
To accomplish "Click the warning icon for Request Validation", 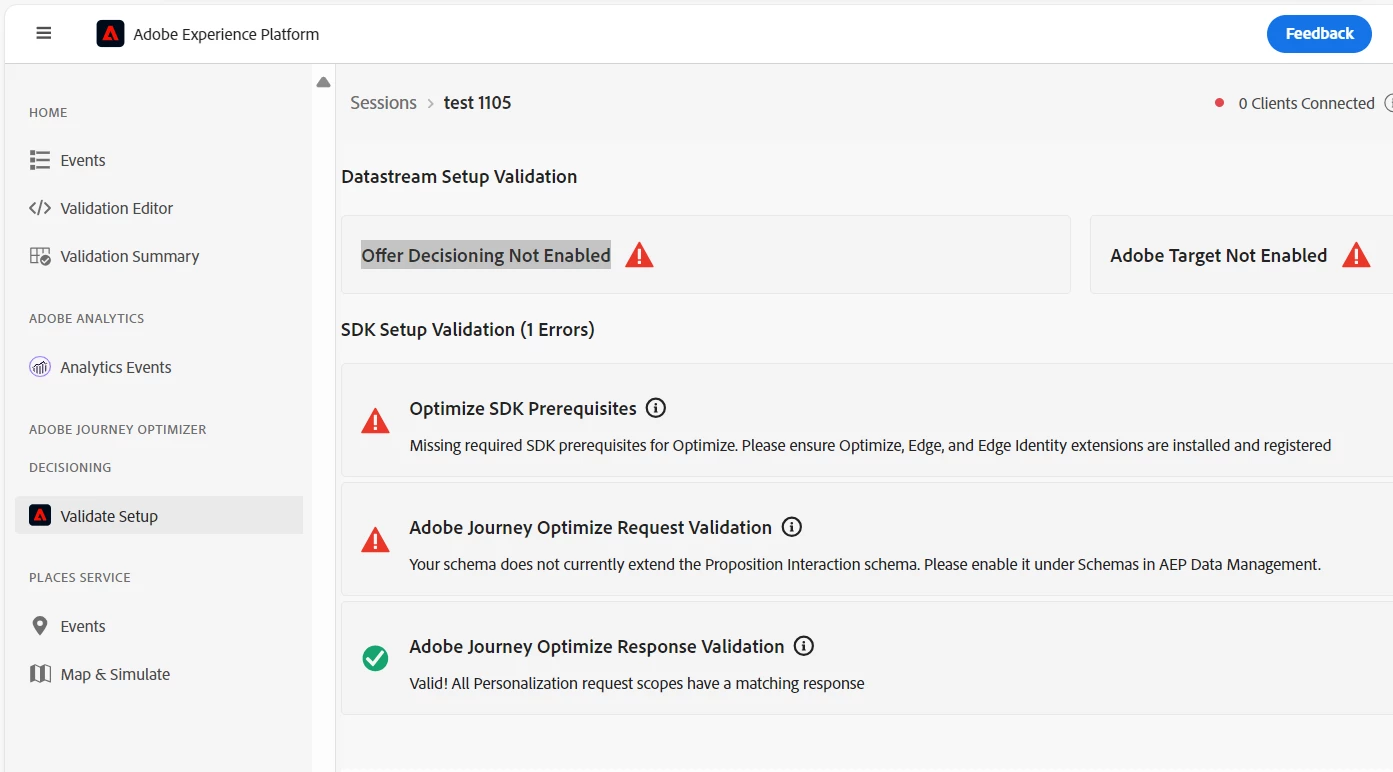I will [375, 540].
